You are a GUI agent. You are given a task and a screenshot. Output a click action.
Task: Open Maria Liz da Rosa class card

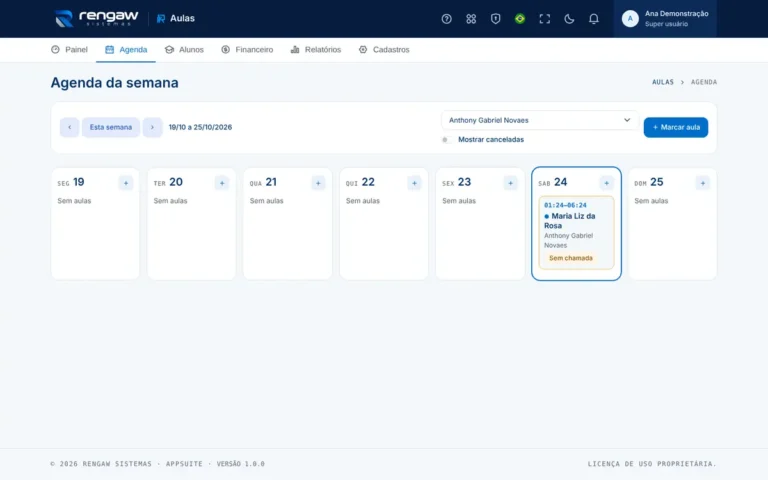click(x=576, y=233)
